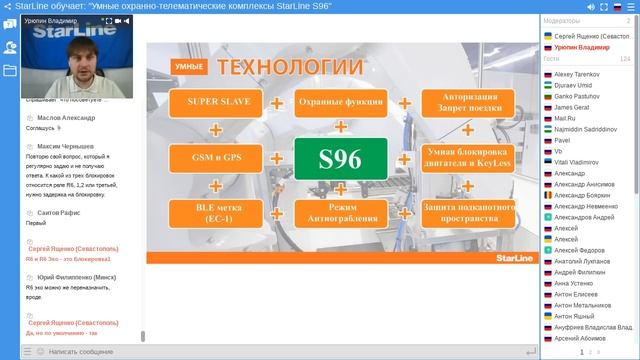Image resolution: width=640 pixels, height=360 pixels.
Task: Go to page 2 of the guest list
Action: pyautogui.click(x=590, y=352)
